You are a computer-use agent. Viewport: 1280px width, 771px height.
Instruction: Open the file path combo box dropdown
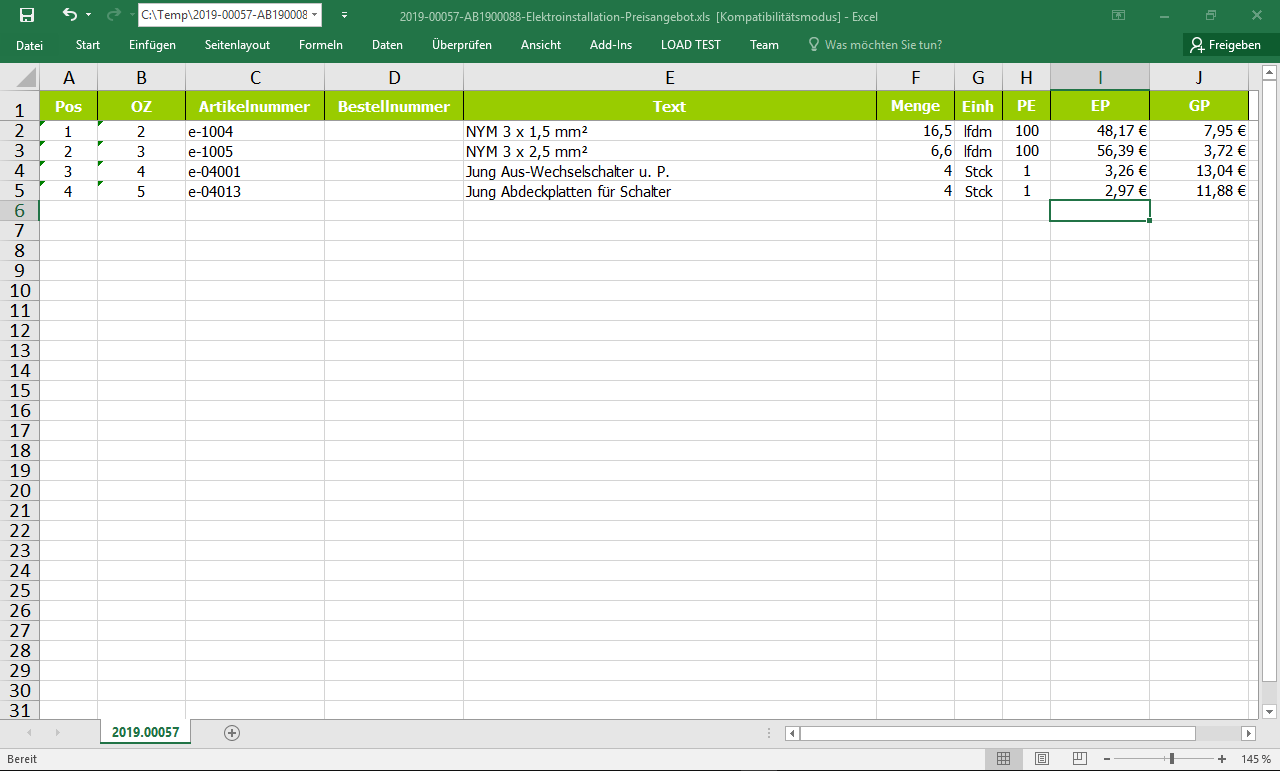click(315, 15)
